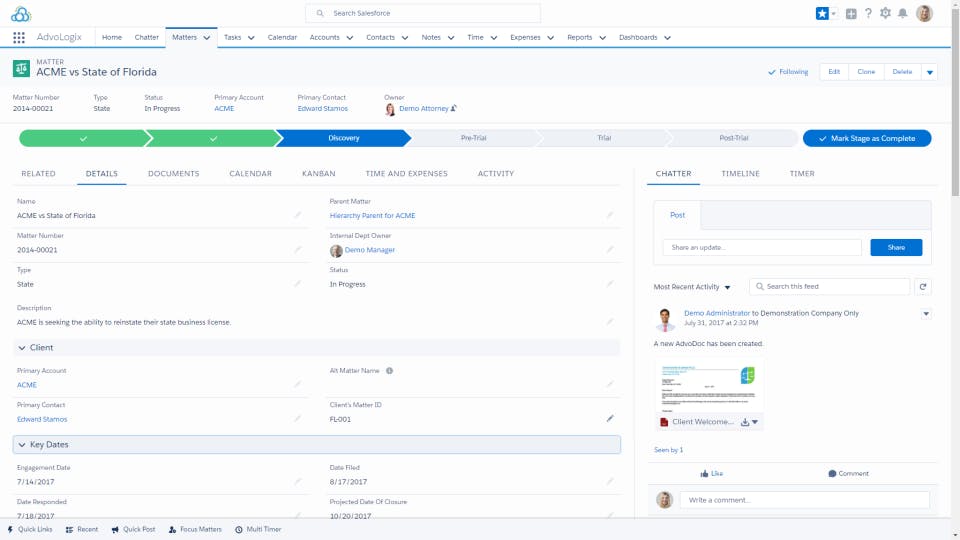The height and width of the screenshot is (540, 960).
Task: Open the App Launcher grid icon
Action: (19, 37)
